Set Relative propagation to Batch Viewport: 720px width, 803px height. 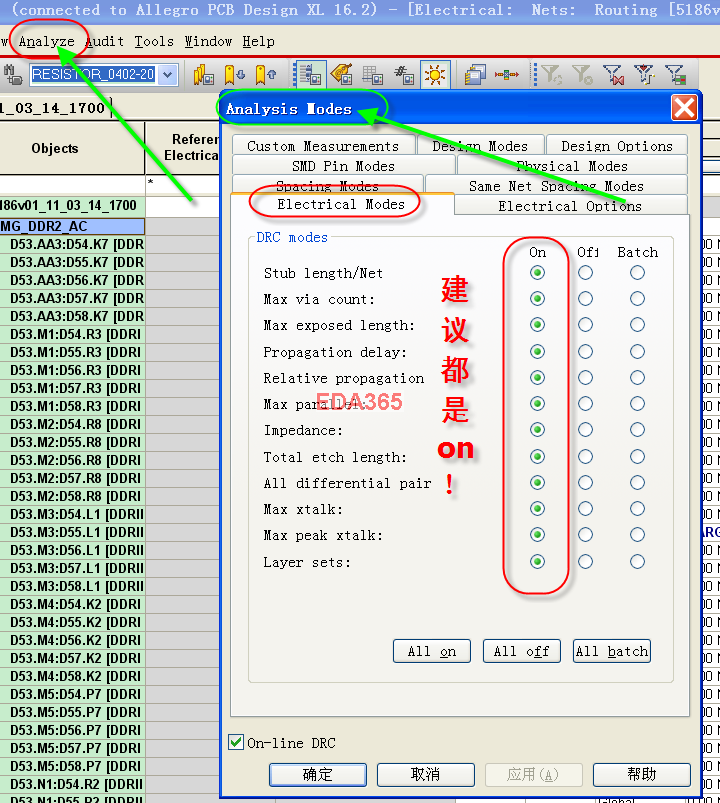[637, 377]
